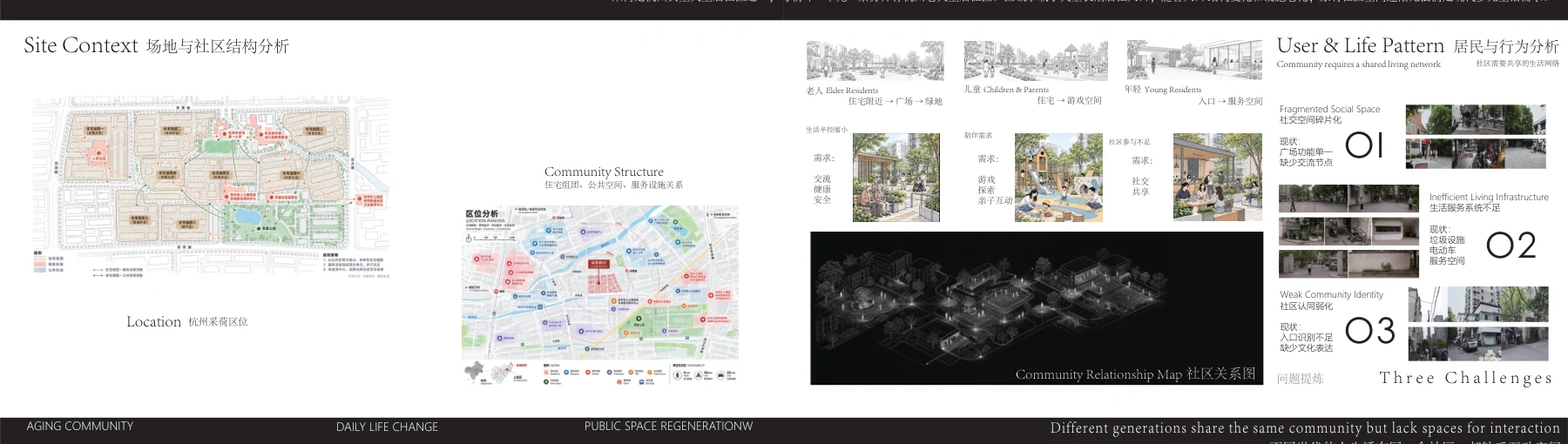Select the '老人 Elder Residents' label
This screenshot has height=444, width=1568.
(841, 91)
